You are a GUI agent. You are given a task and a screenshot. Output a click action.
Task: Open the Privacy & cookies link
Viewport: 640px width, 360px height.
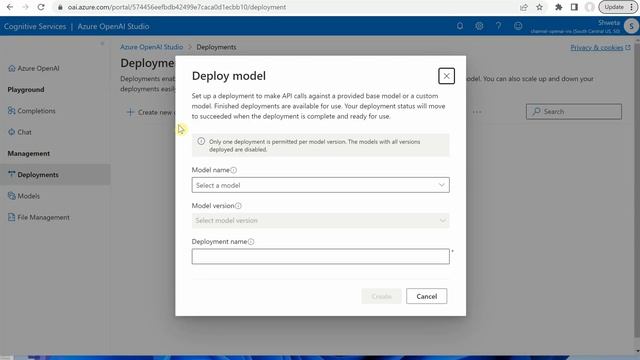(x=600, y=48)
